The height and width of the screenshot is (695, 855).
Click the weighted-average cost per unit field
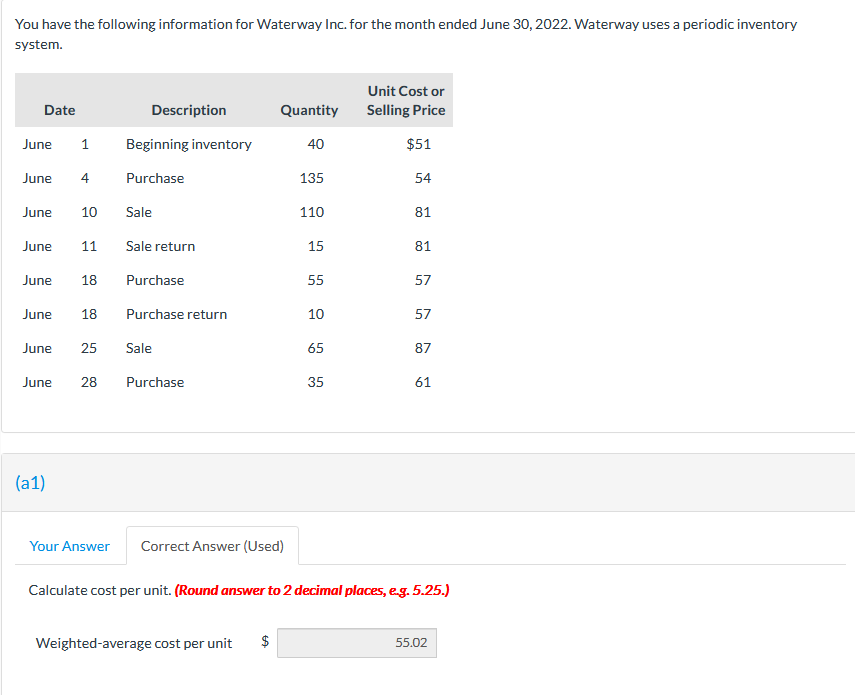click(x=357, y=643)
